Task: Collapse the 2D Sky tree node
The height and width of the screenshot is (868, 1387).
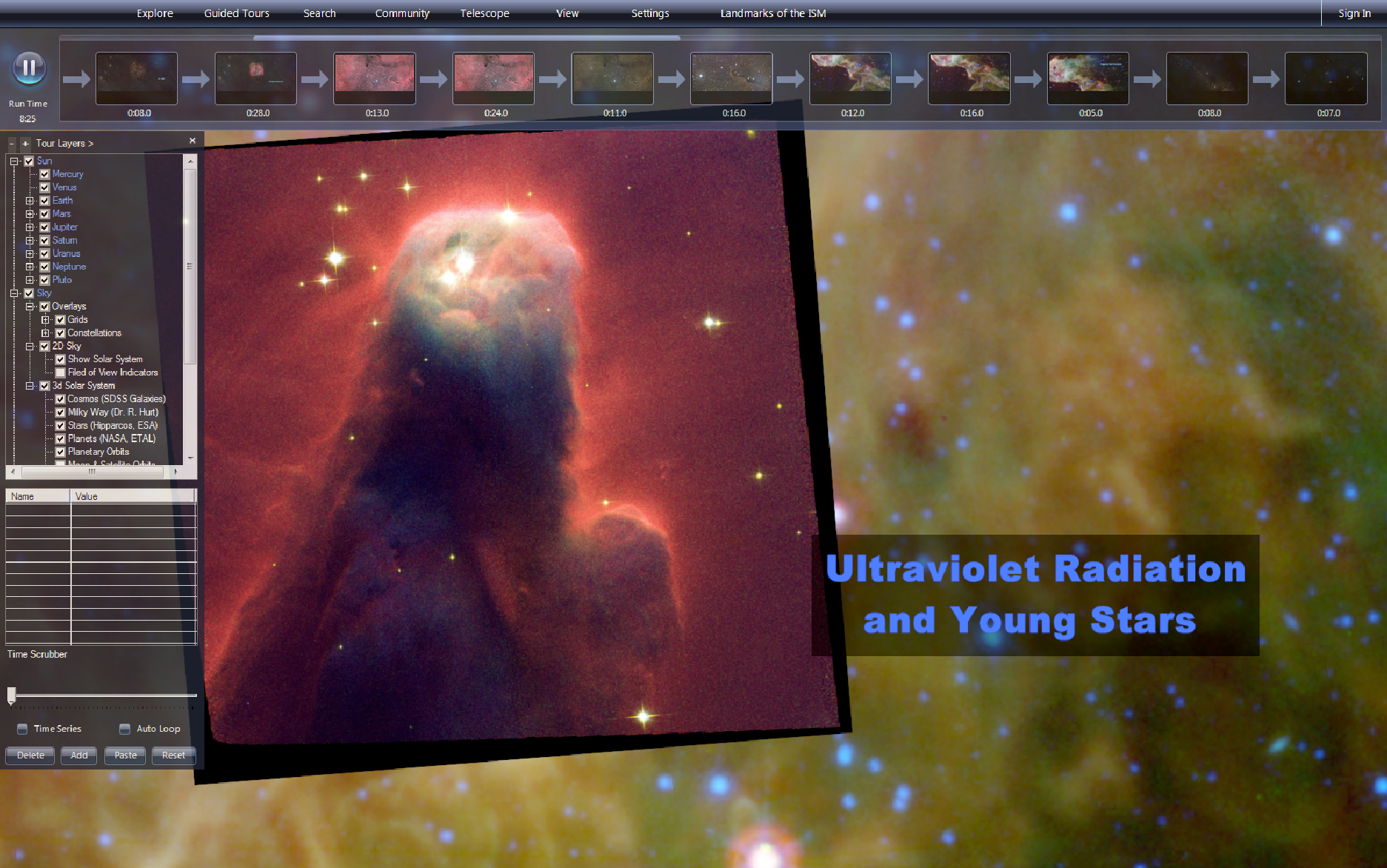Action: (30, 346)
